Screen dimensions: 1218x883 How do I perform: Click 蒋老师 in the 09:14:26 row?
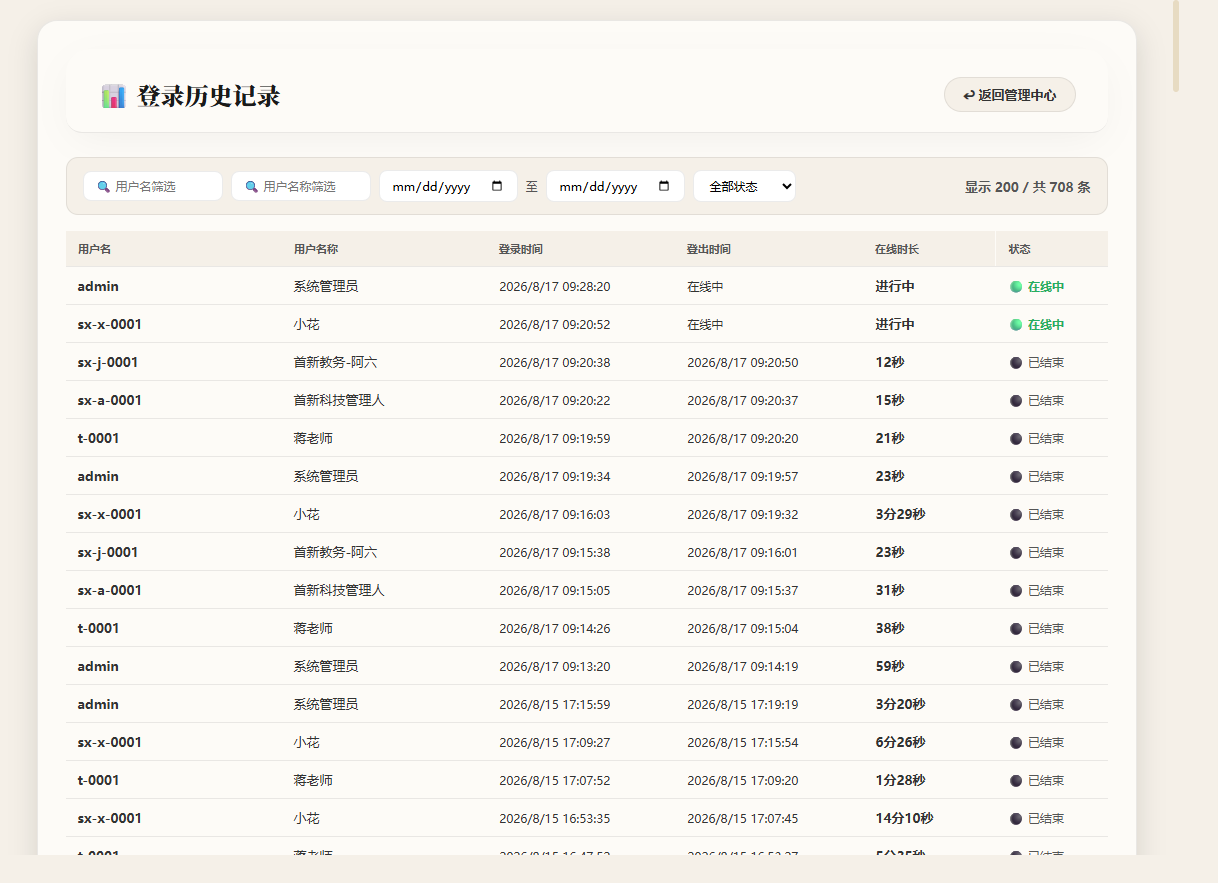313,629
